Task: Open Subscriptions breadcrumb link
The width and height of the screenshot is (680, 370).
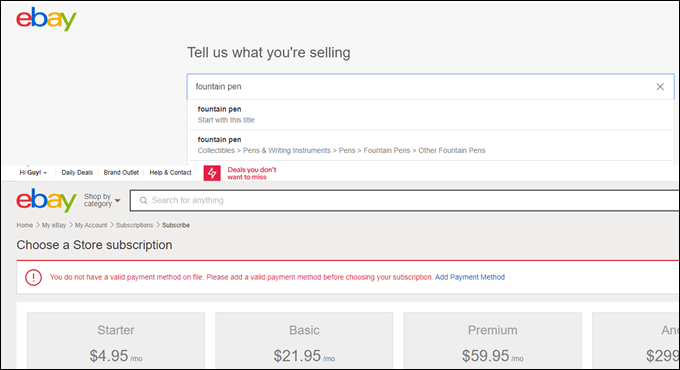Action: click(x=134, y=225)
